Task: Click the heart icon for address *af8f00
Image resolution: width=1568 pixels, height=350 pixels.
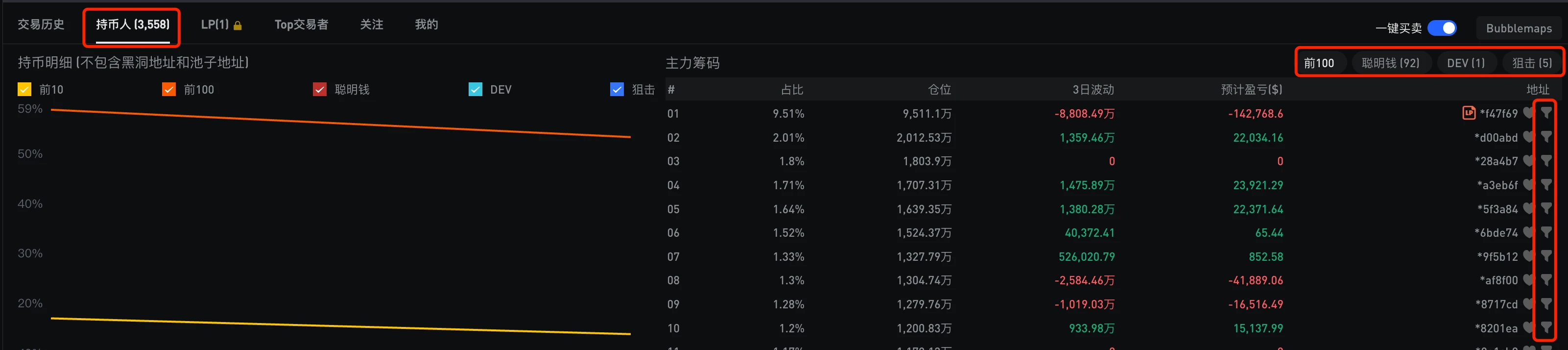Action: [1528, 280]
